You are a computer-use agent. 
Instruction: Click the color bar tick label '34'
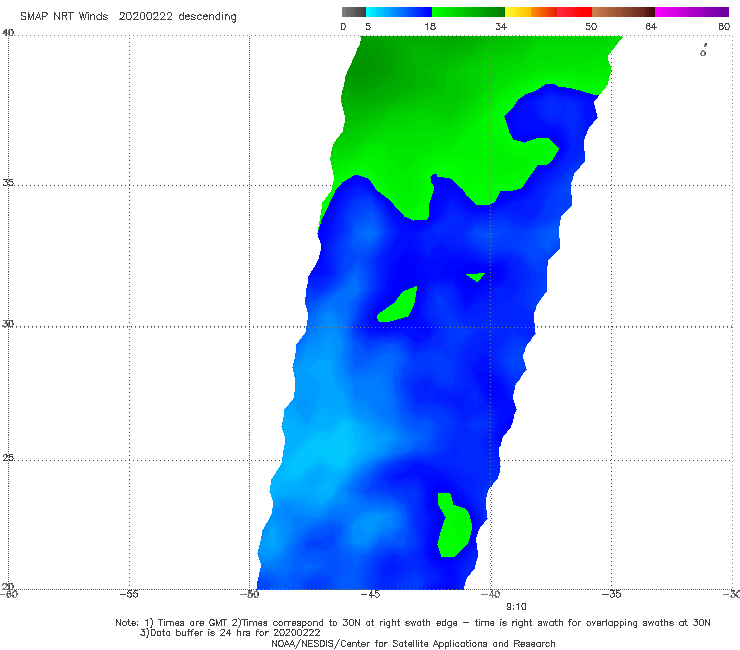click(x=501, y=26)
